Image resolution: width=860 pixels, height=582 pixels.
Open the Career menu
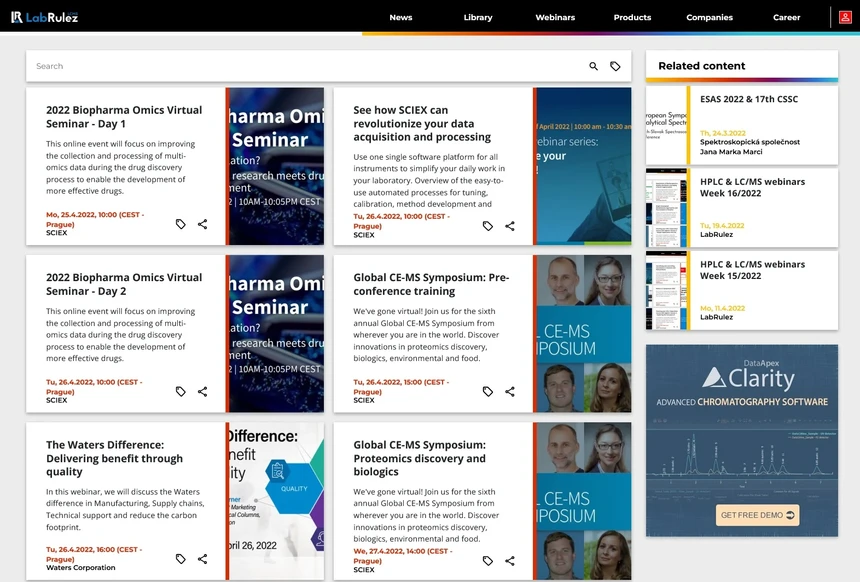click(x=787, y=18)
